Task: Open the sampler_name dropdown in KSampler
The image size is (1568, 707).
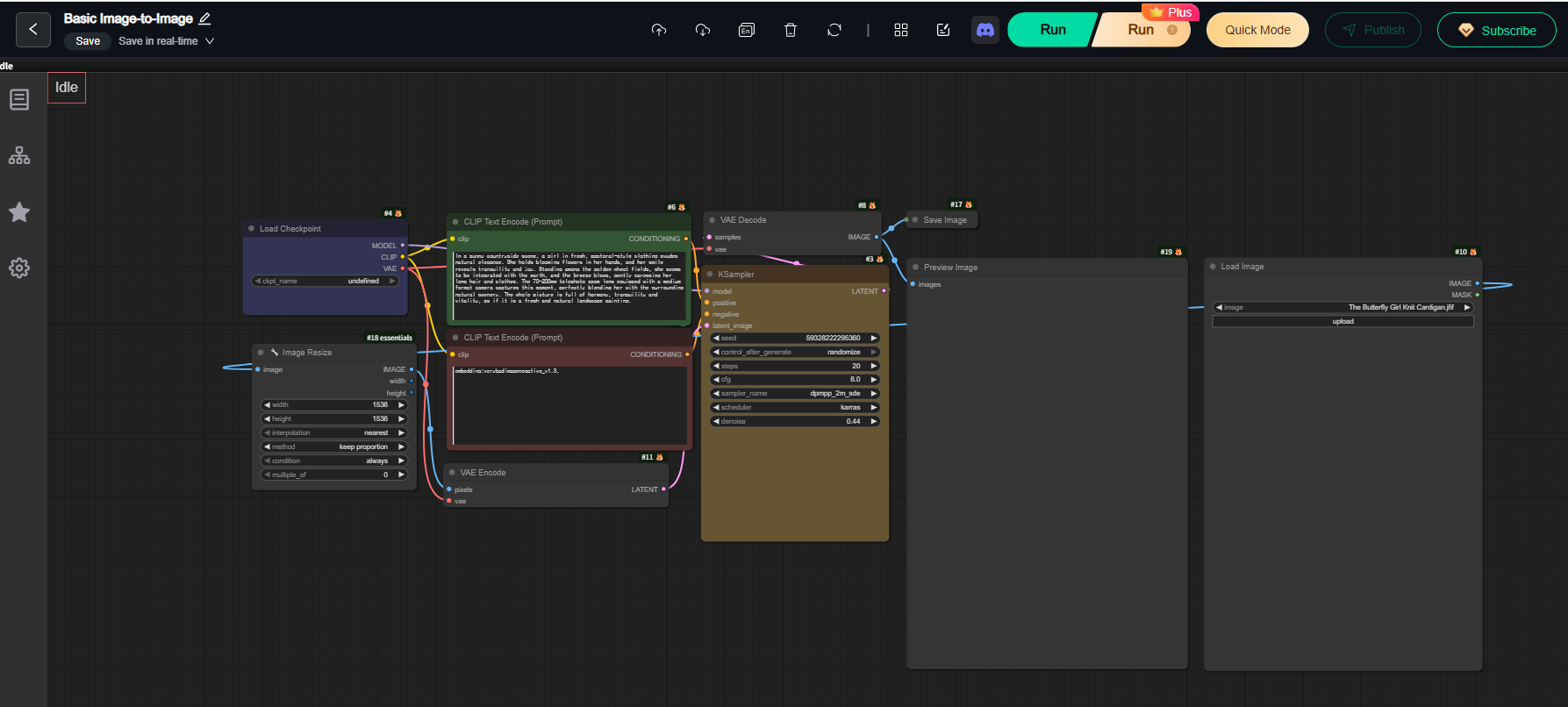Action: [x=795, y=394]
